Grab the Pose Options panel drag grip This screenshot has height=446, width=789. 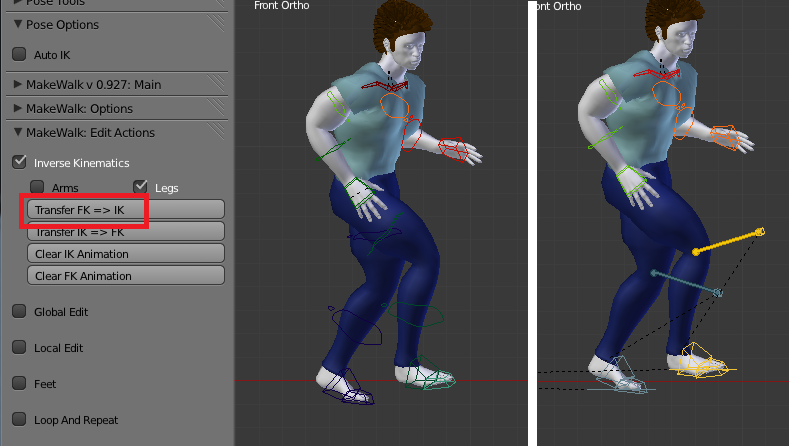point(214,24)
